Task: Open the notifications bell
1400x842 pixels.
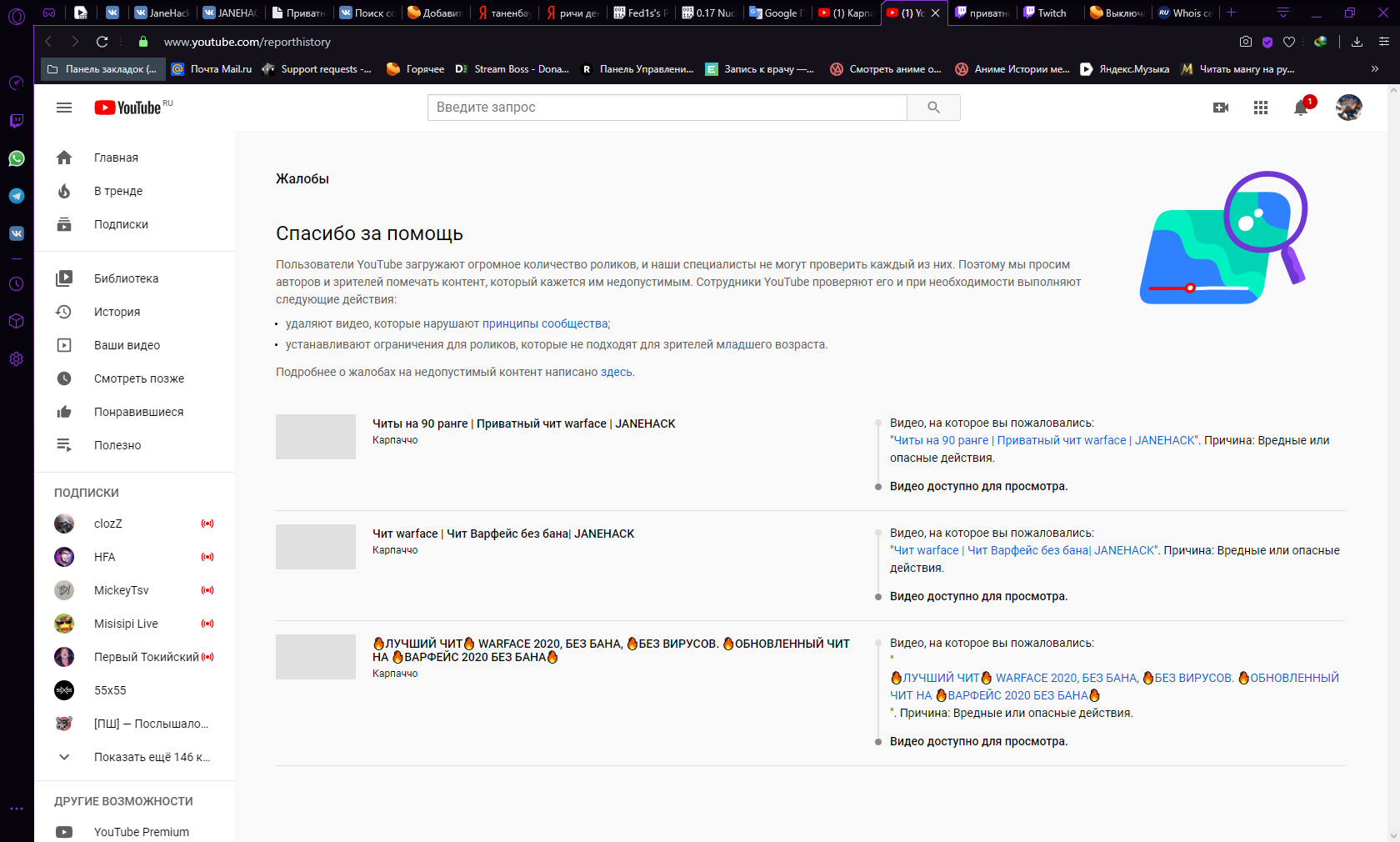Action: tap(1302, 108)
